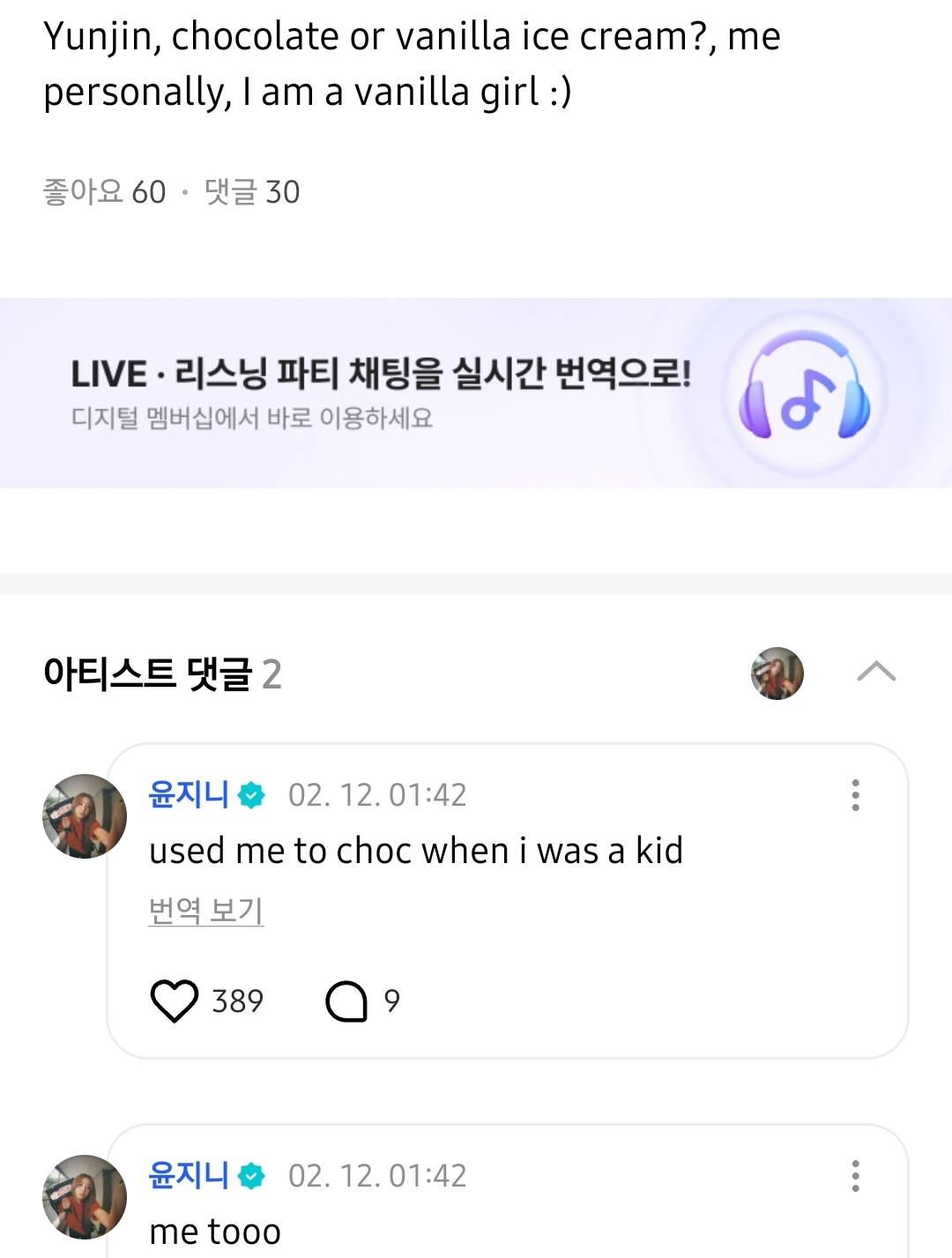
Task: Open 윤지니 profile from the first comment's name
Action: click(x=189, y=794)
